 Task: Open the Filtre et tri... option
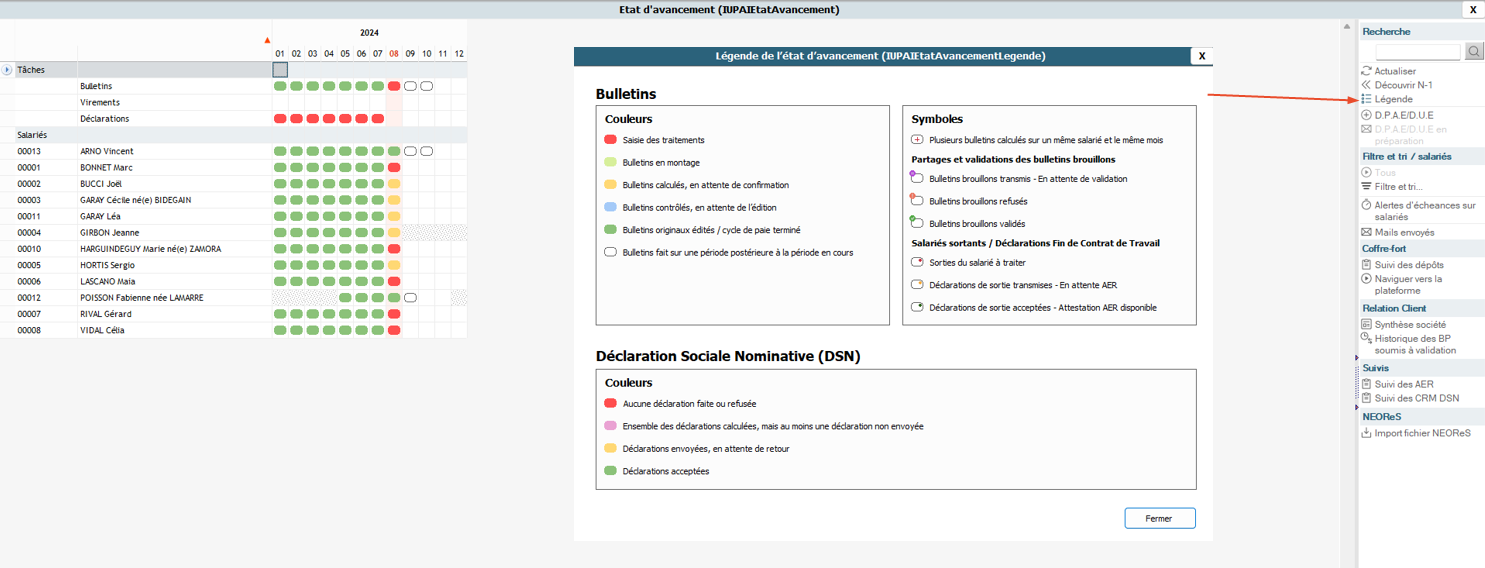click(x=1398, y=187)
